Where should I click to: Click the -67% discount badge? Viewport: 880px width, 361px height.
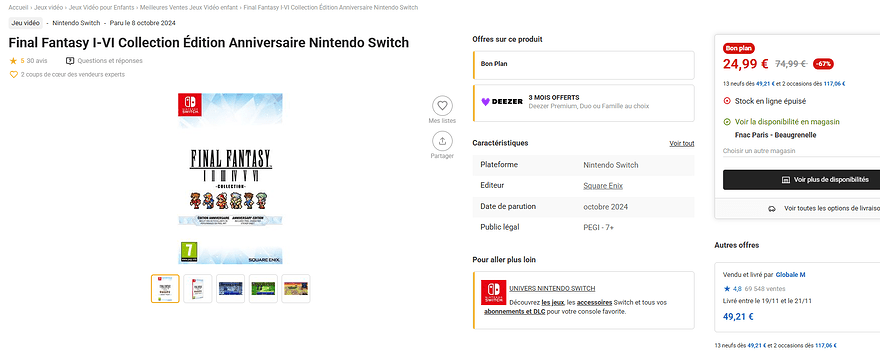point(823,64)
